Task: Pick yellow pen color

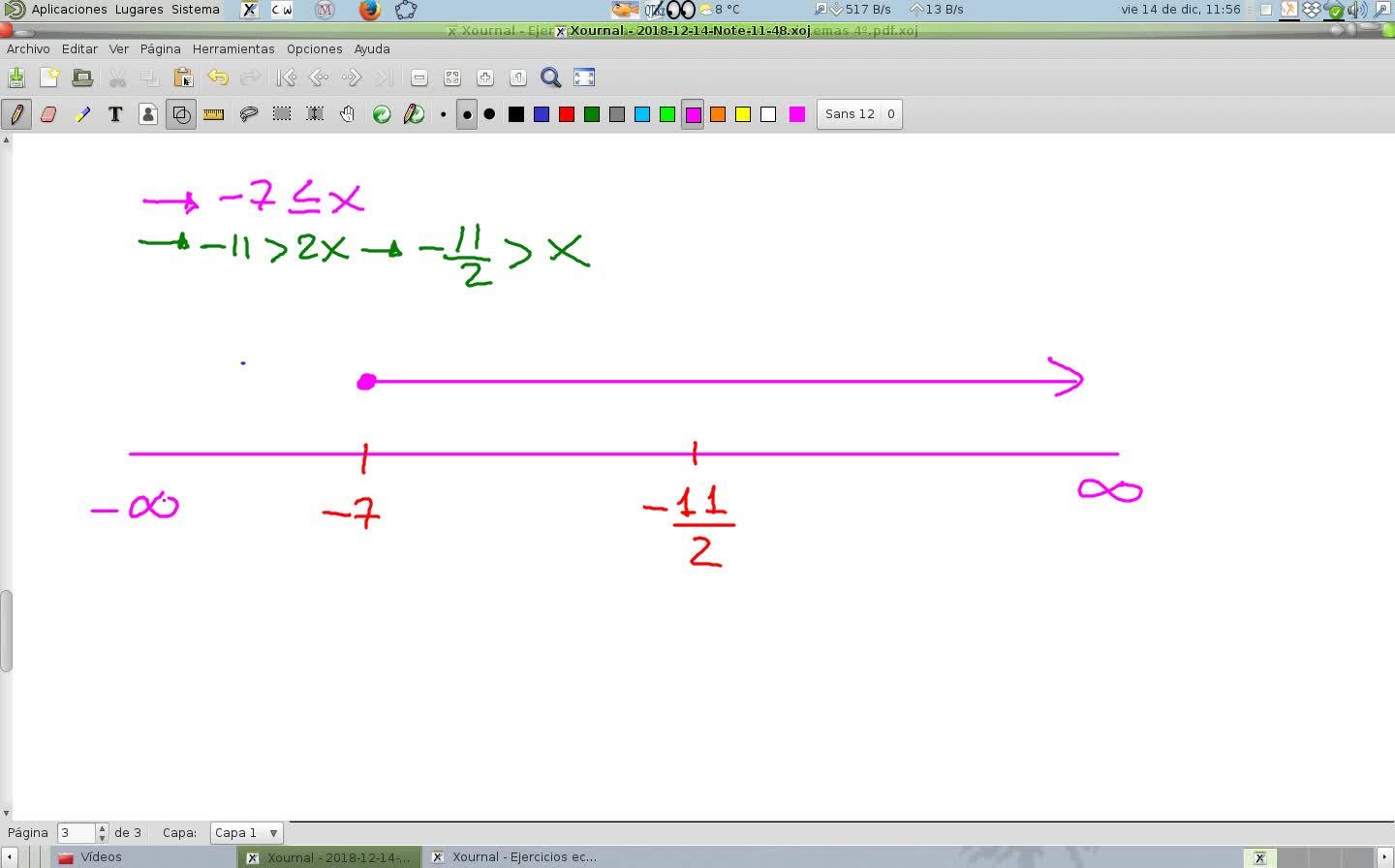Action: pyautogui.click(x=743, y=114)
